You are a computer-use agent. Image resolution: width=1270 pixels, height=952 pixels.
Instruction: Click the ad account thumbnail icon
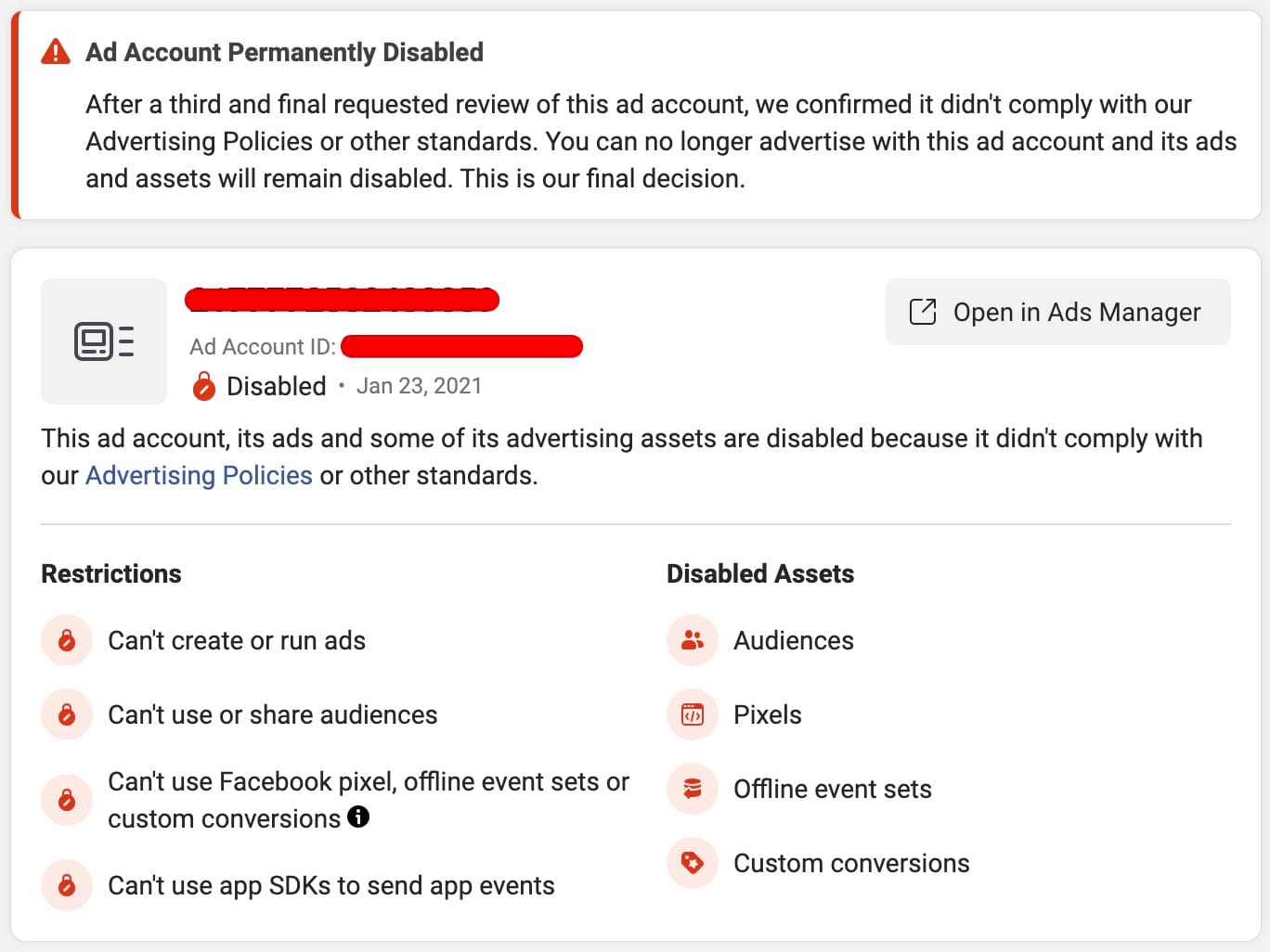104,341
